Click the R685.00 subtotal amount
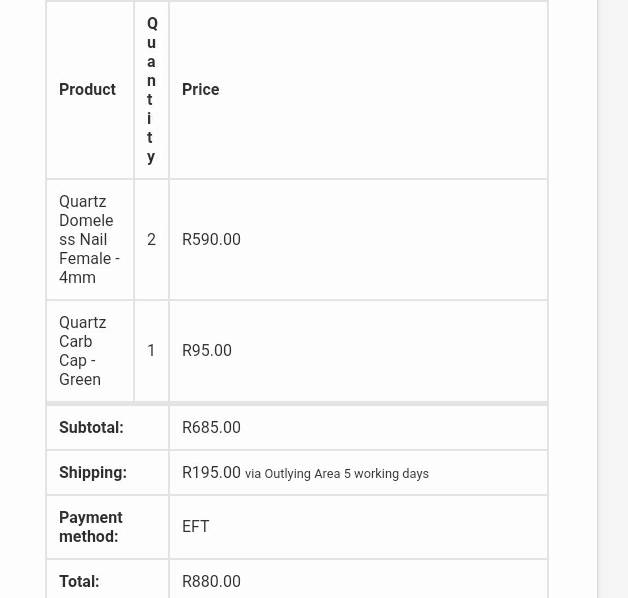Viewport: 628px width, 598px height. [x=211, y=427]
